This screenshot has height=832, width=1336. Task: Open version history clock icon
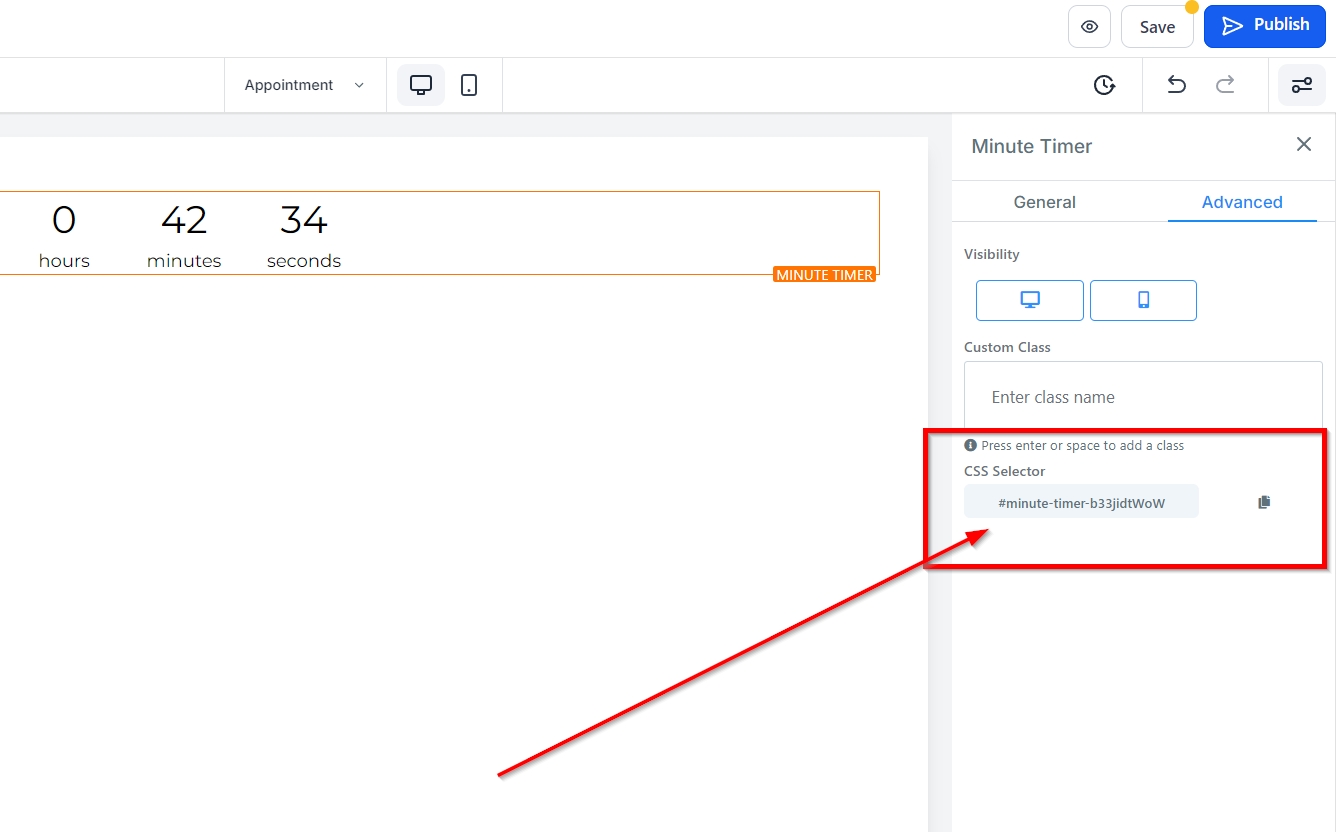pos(1104,85)
